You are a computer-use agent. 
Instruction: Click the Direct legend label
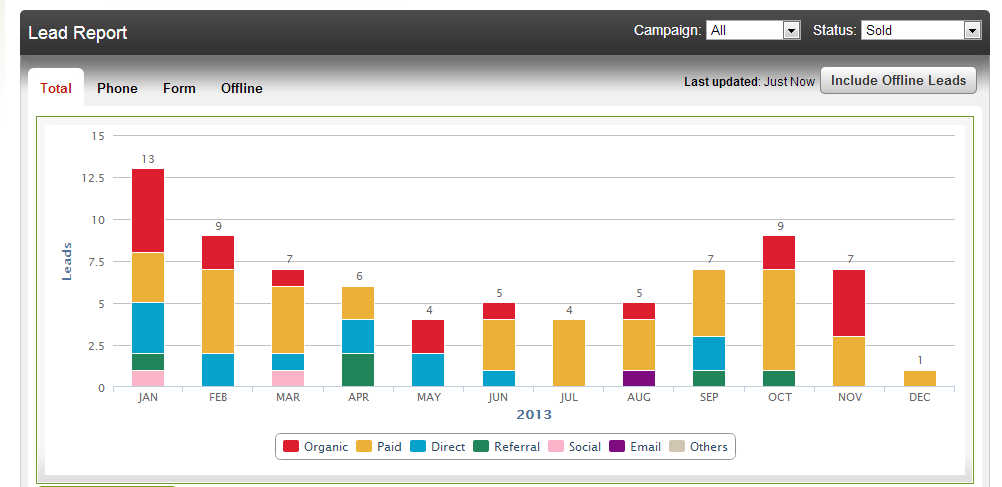(x=448, y=447)
